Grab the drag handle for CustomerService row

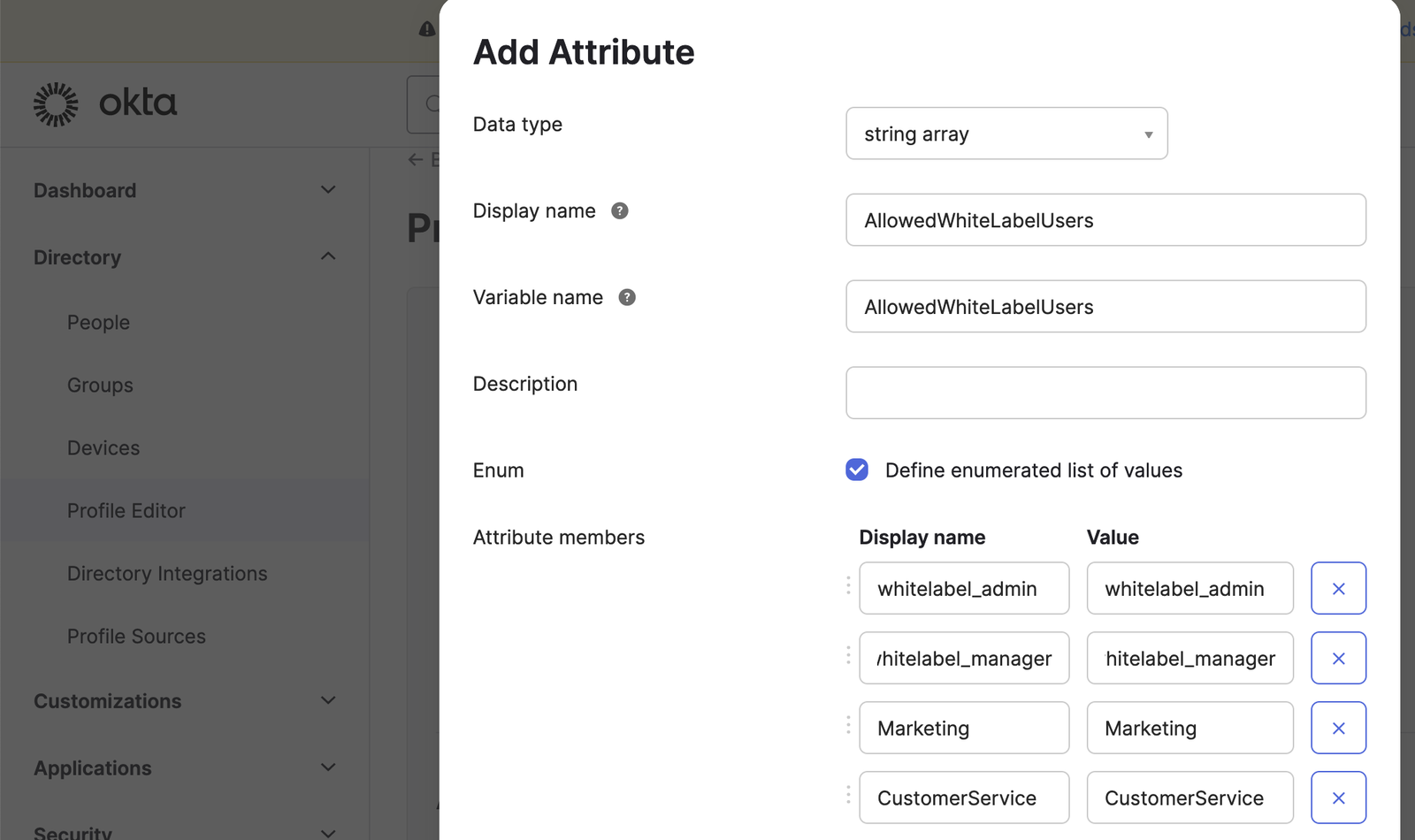pos(848,795)
